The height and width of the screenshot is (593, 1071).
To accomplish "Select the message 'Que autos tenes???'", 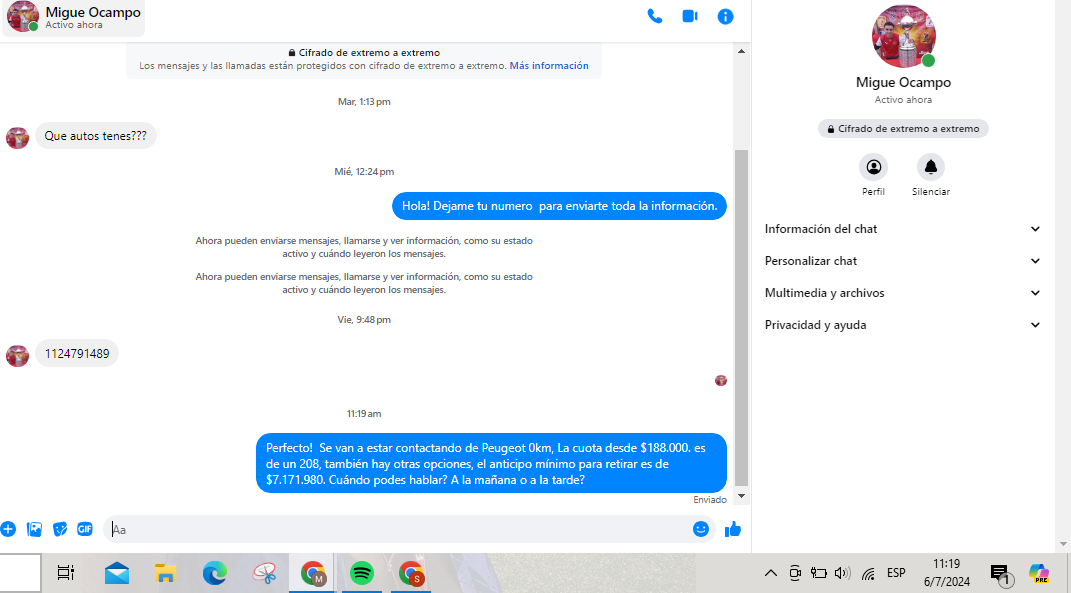I will point(96,136).
